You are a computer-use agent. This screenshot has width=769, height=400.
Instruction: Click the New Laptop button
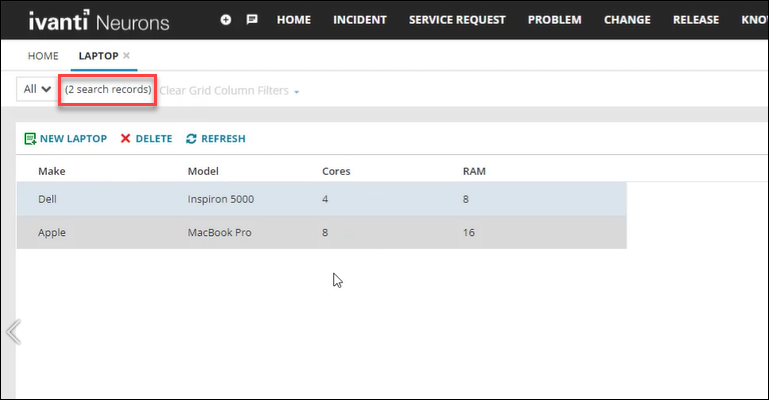(65, 139)
